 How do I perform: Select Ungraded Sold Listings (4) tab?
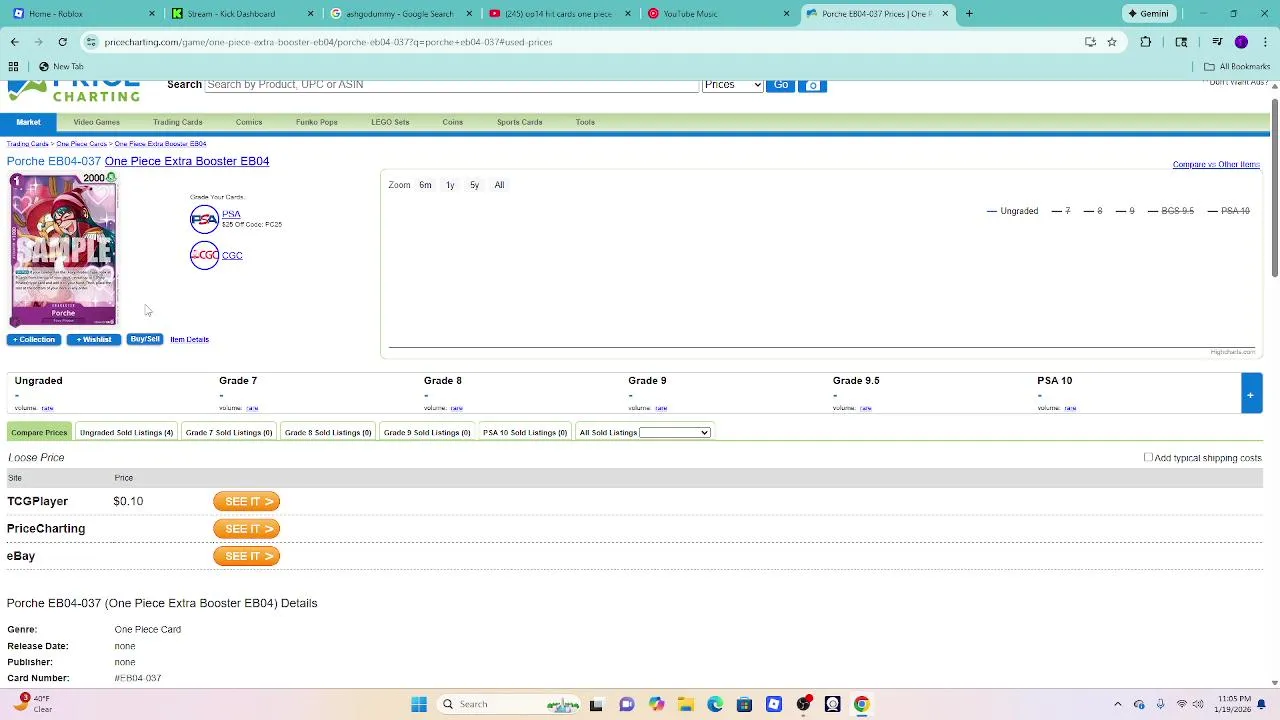(x=126, y=432)
